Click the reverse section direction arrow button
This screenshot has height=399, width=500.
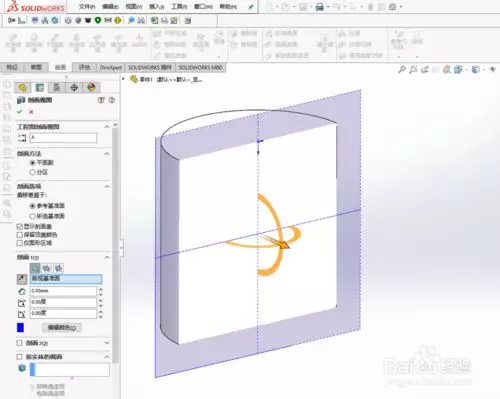pyautogui.click(x=22, y=279)
